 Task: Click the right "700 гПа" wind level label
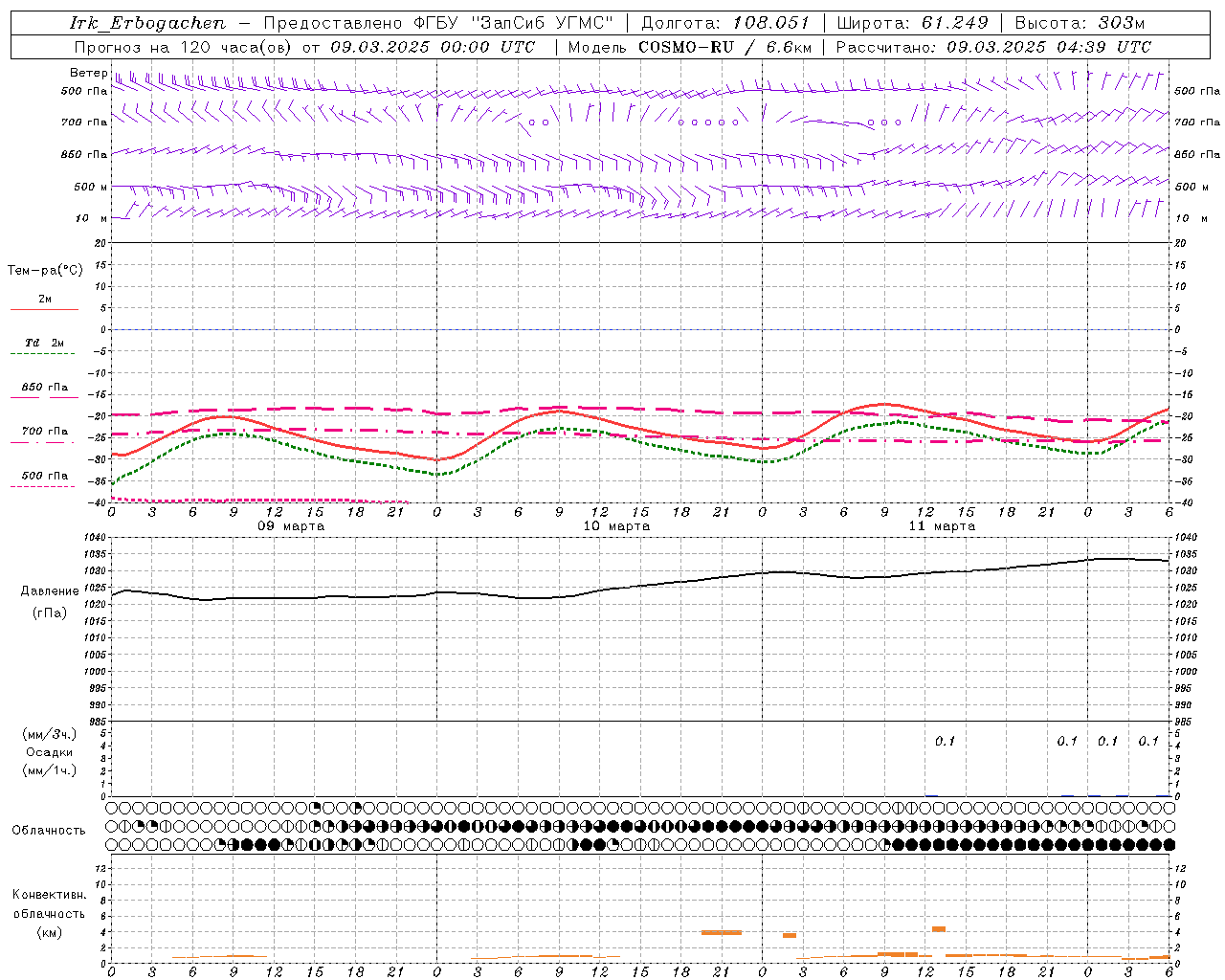coord(1197,122)
